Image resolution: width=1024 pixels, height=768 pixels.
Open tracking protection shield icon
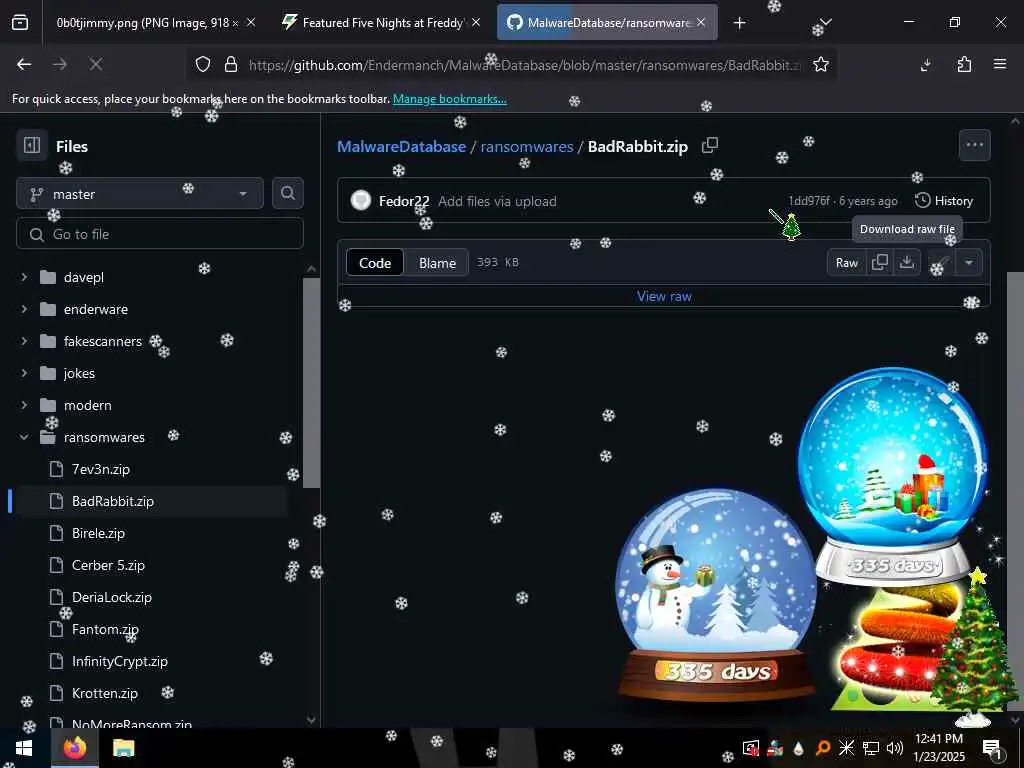coord(203,64)
